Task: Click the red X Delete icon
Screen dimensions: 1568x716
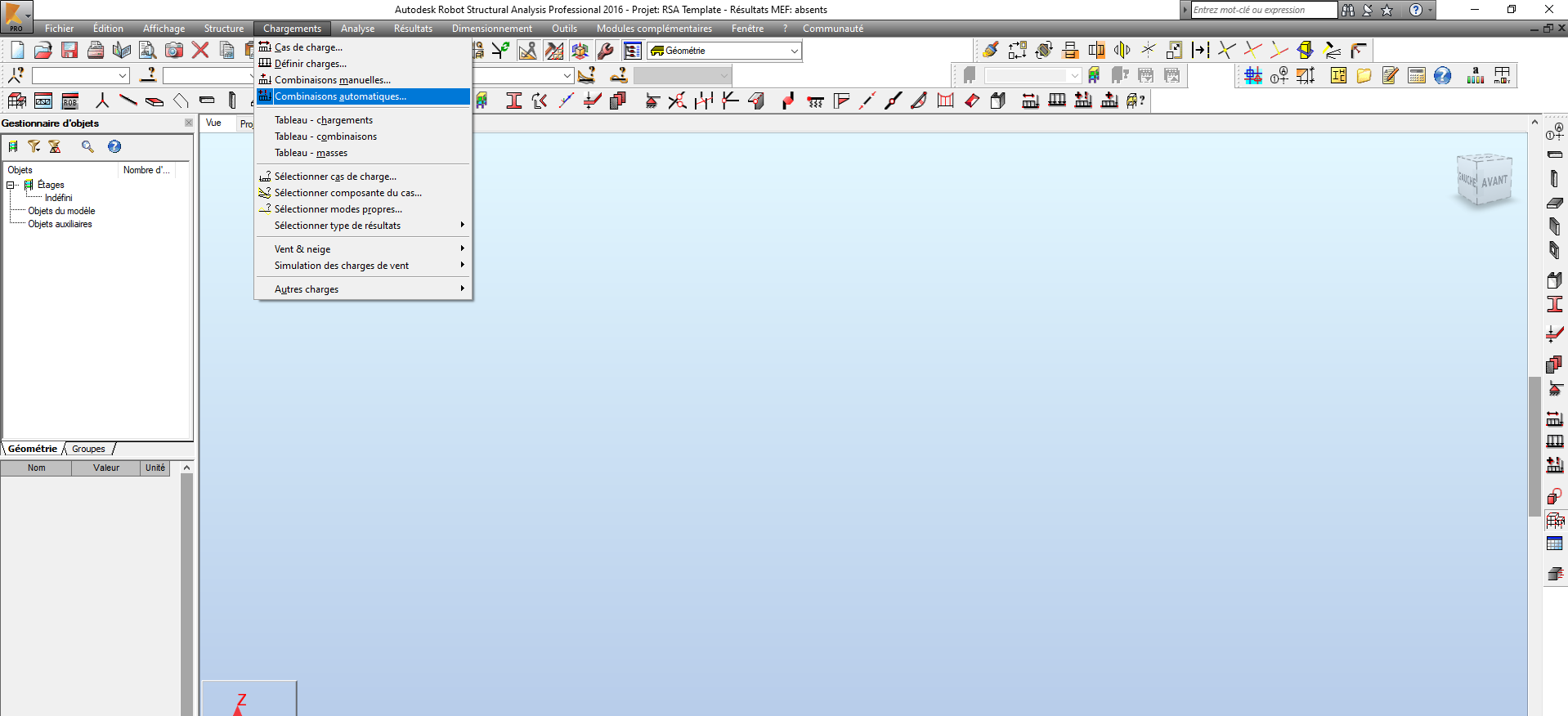Action: [200, 51]
